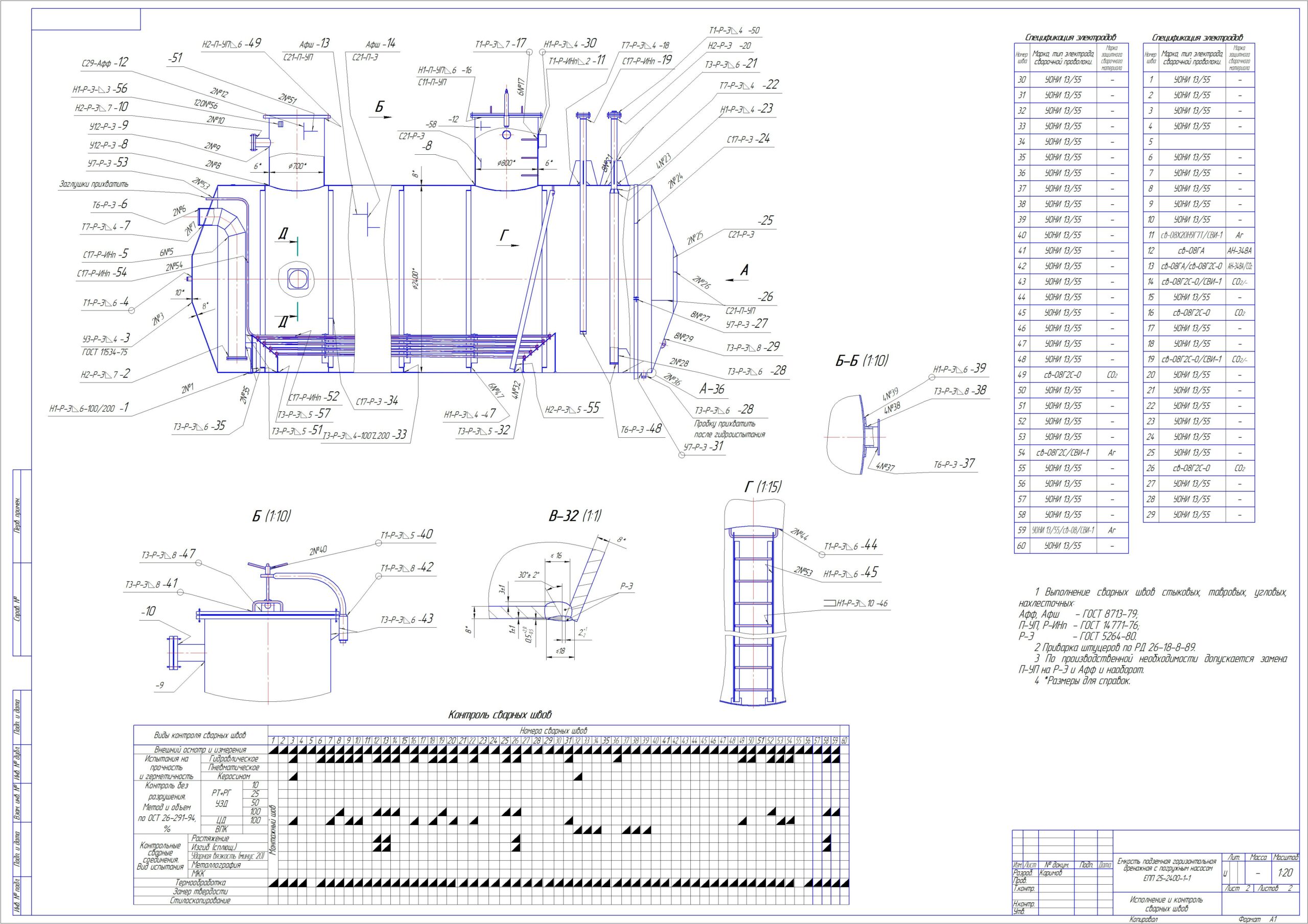The height and width of the screenshot is (924, 1308).
Task: Select row label 'Пневматическое'
Action: click(234, 767)
